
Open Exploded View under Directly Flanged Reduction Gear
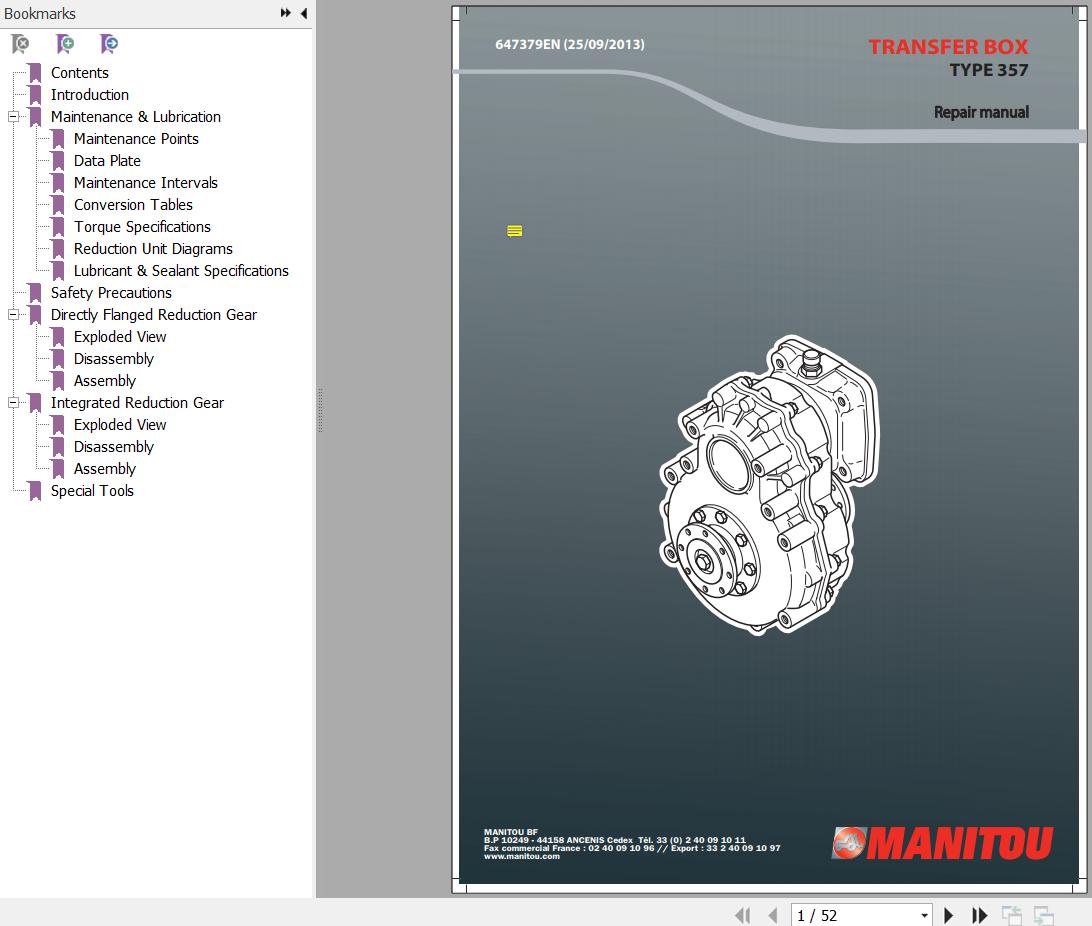tap(120, 337)
